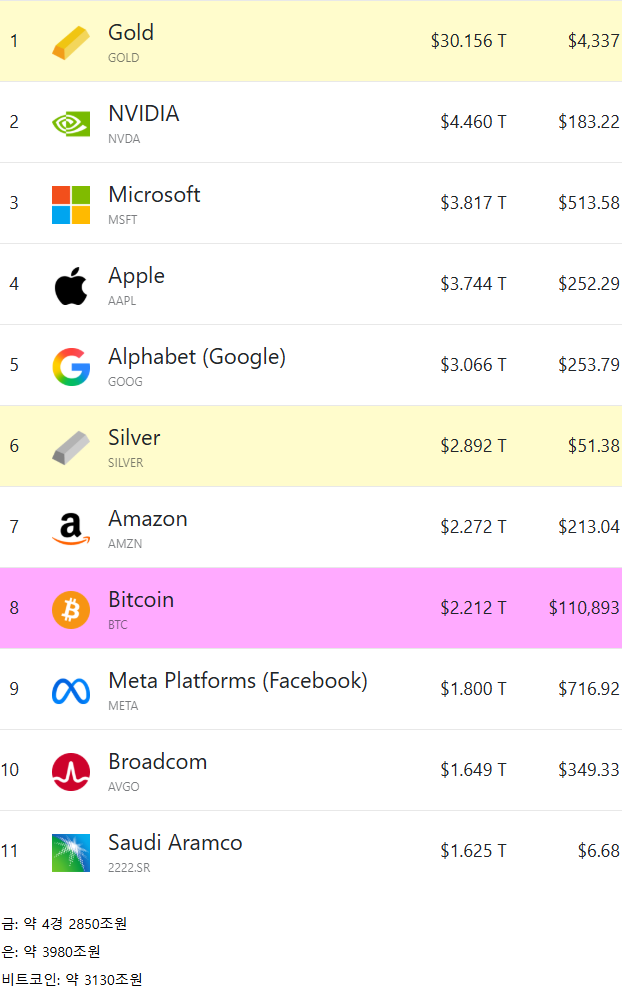Viewport: 622px width, 990px height.
Task: Click Microsoft's $513.58 price
Action: point(588,203)
